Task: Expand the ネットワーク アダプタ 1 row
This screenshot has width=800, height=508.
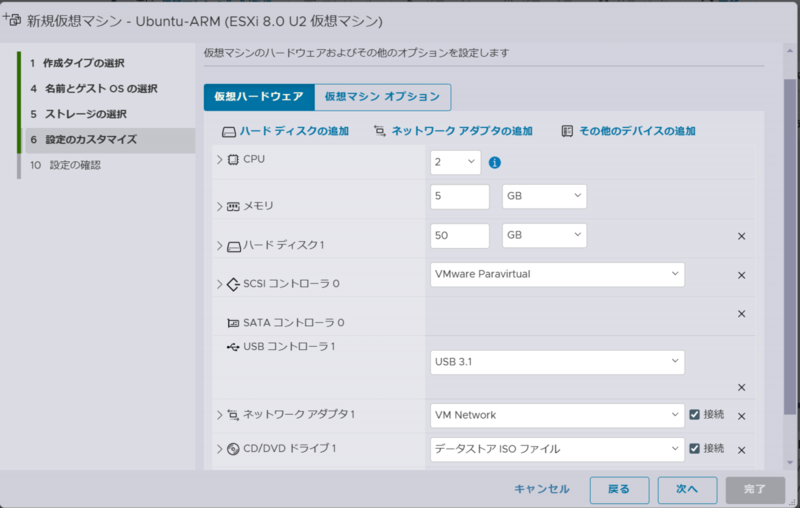Action: click(219, 415)
